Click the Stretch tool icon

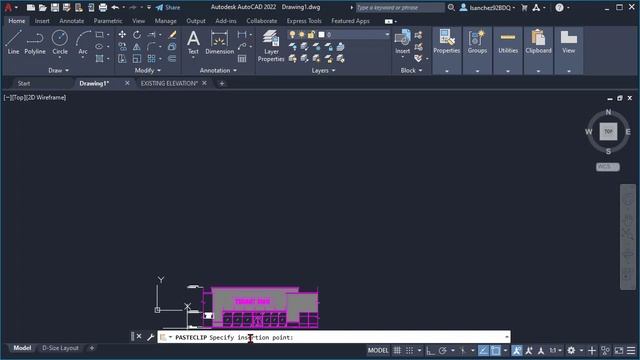coord(122,58)
